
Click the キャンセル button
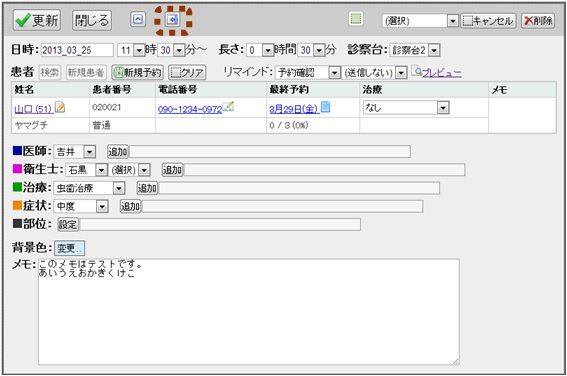[x=488, y=21]
